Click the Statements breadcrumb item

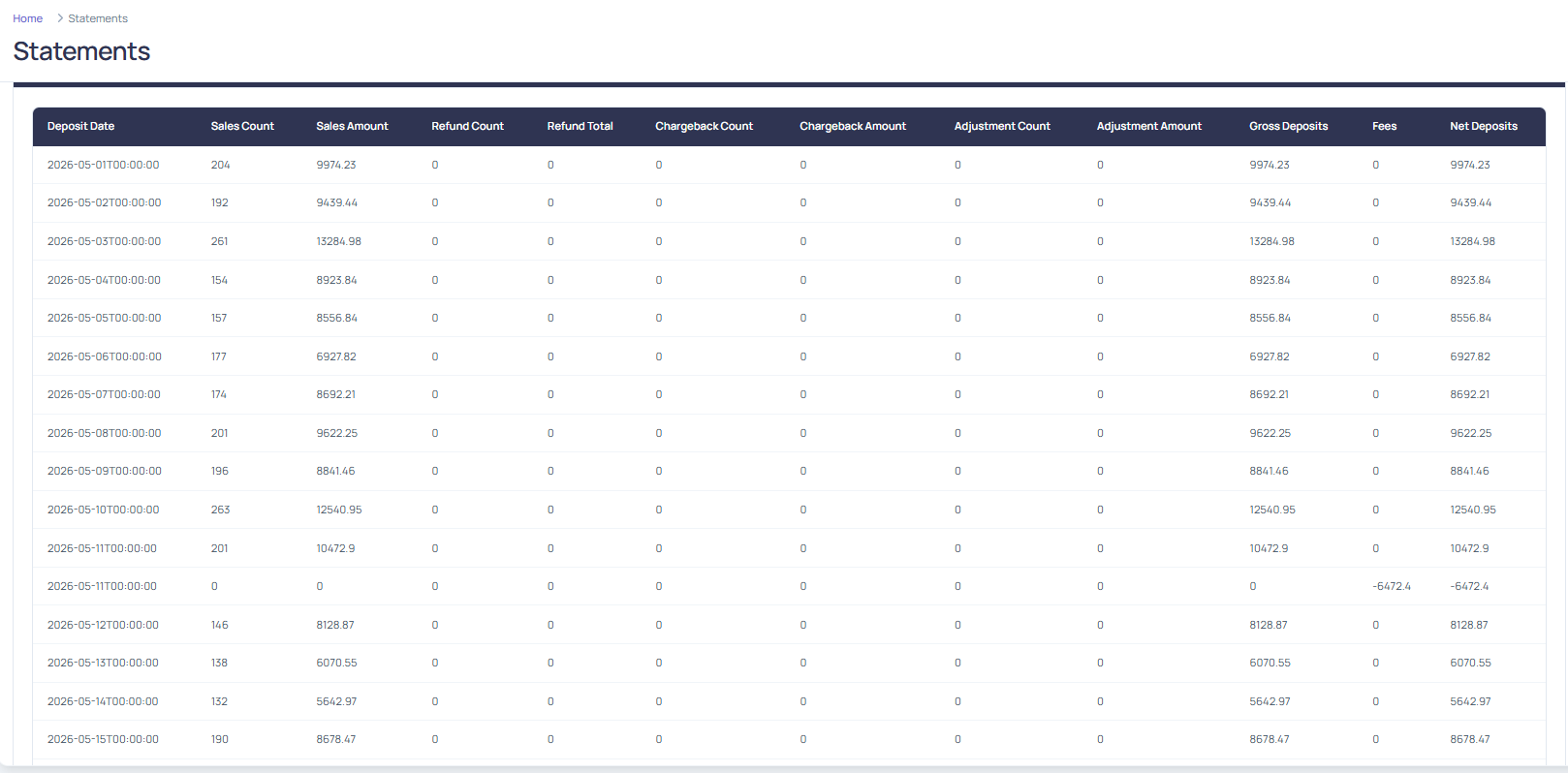coord(98,18)
